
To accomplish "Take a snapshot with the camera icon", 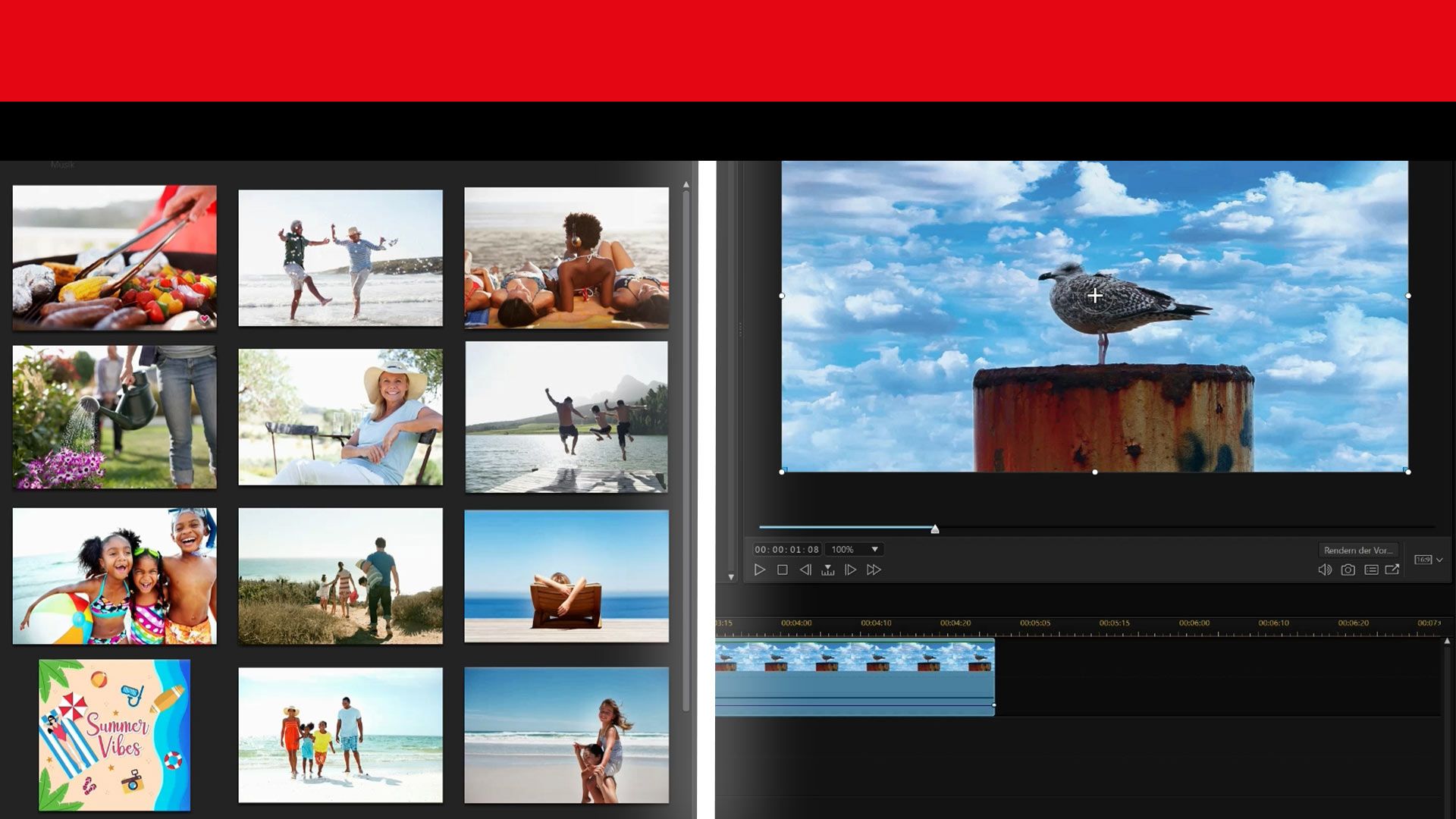I will [x=1348, y=570].
